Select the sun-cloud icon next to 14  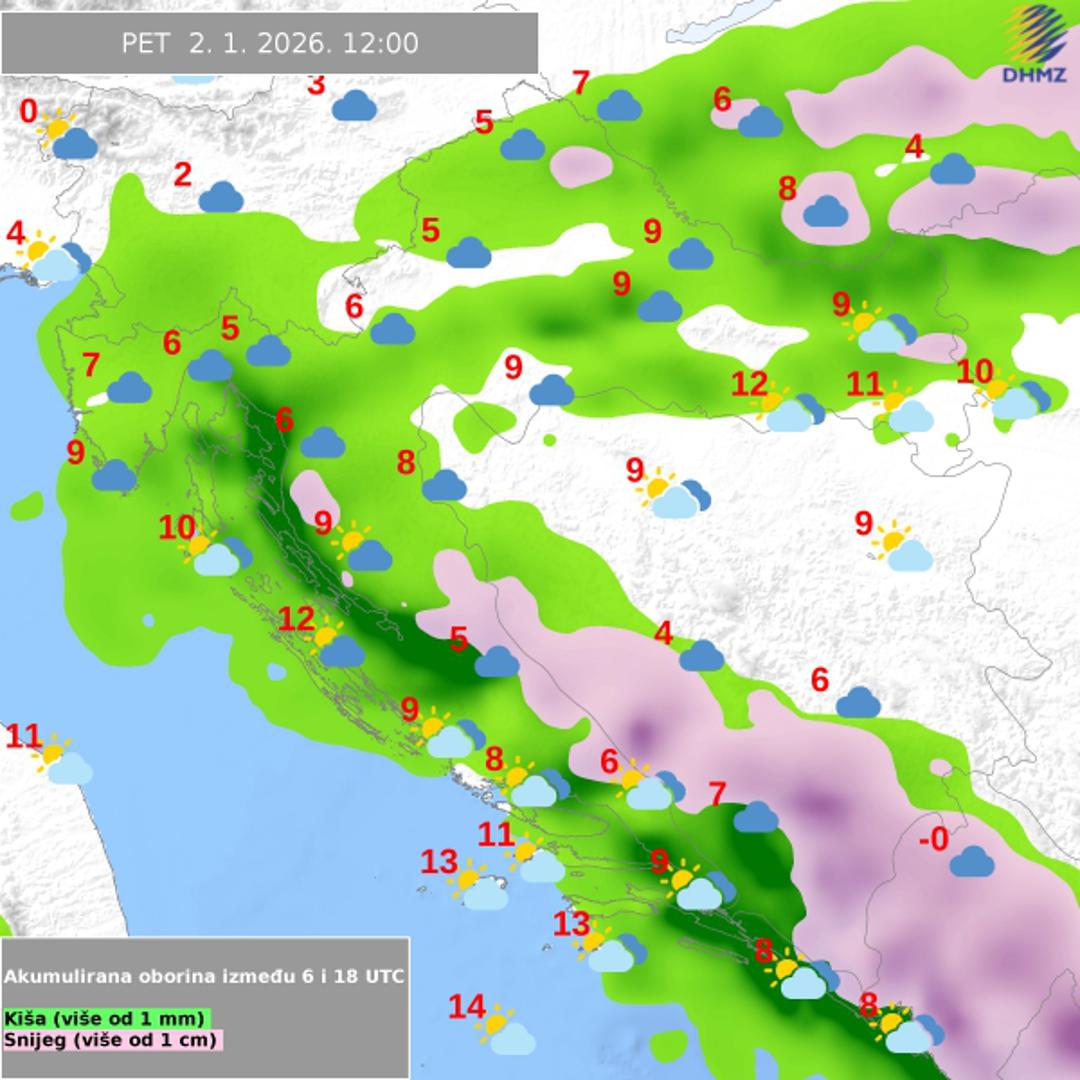click(505, 1032)
